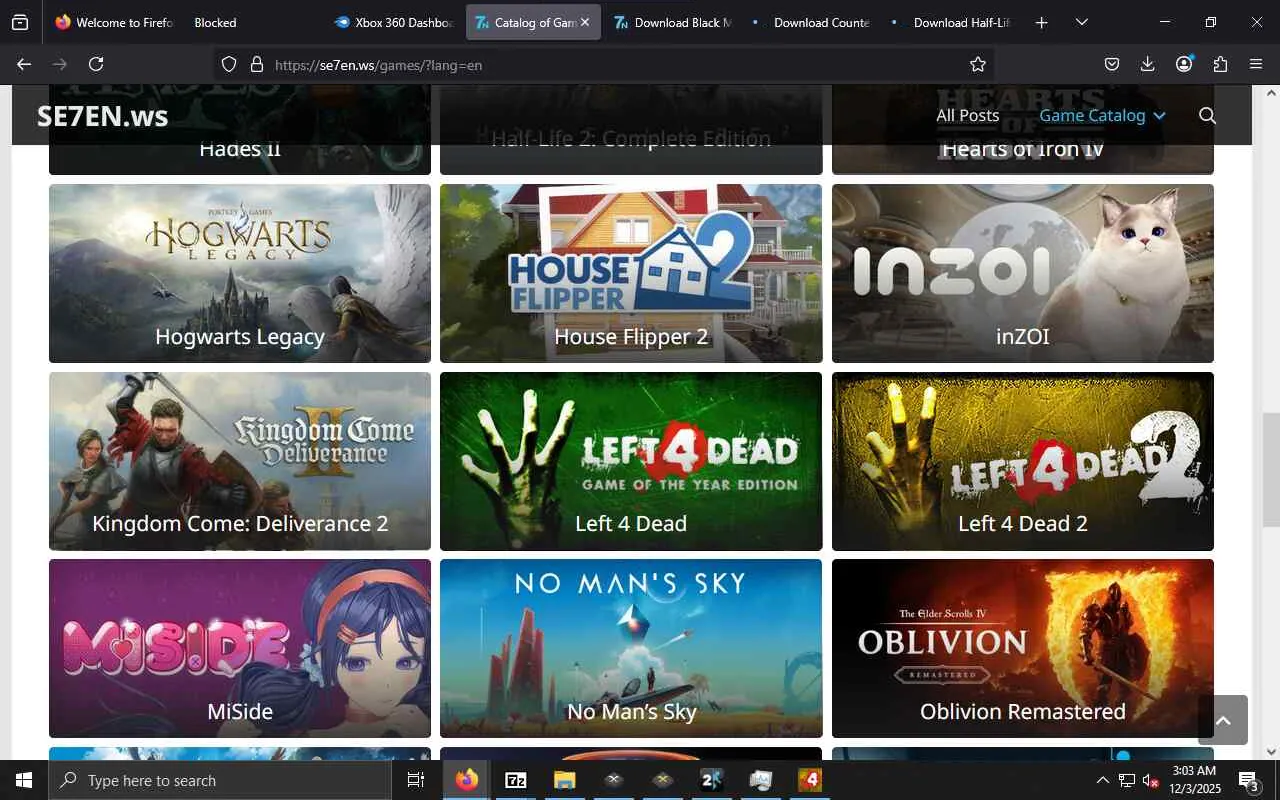Switch to the Welcome to Firefox tab
Viewport: 1280px width, 800px height.
click(114, 22)
